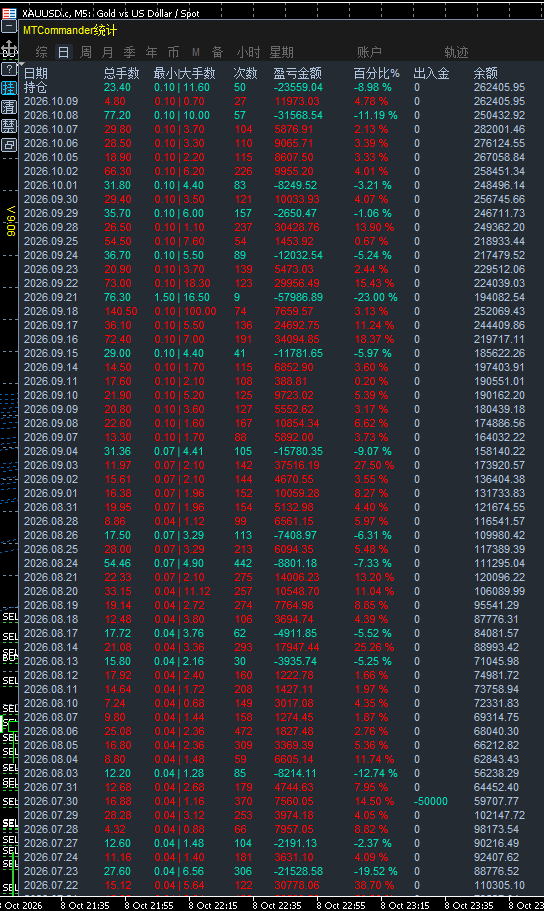Click the yellow V:9.06 version label
This screenshot has height=911, width=544.
pyautogui.click(x=10, y=221)
